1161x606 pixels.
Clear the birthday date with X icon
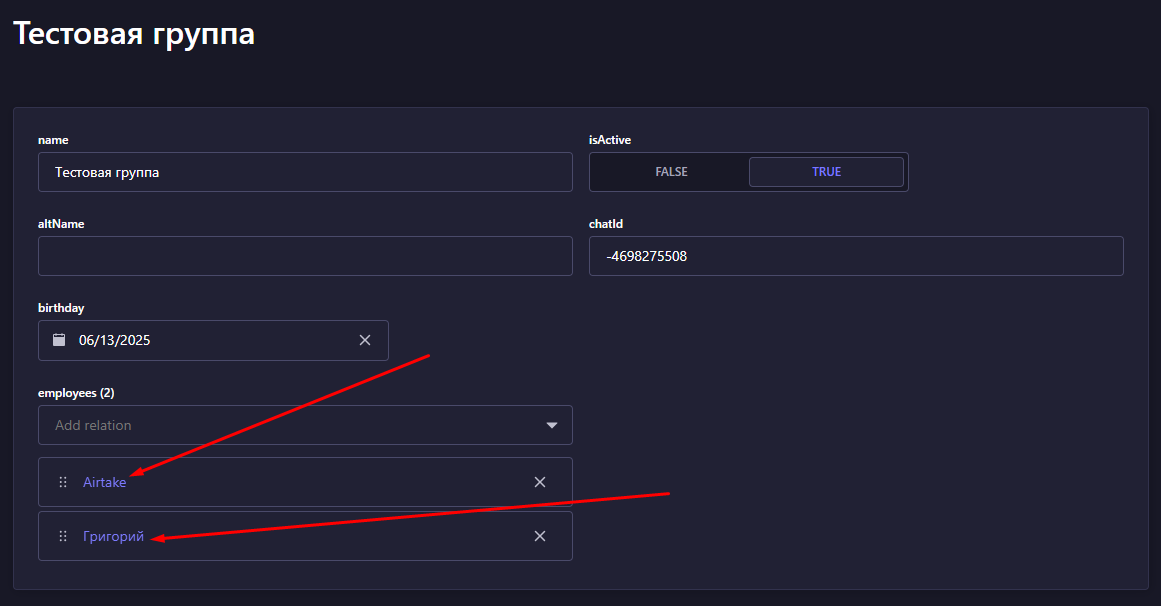(x=365, y=340)
